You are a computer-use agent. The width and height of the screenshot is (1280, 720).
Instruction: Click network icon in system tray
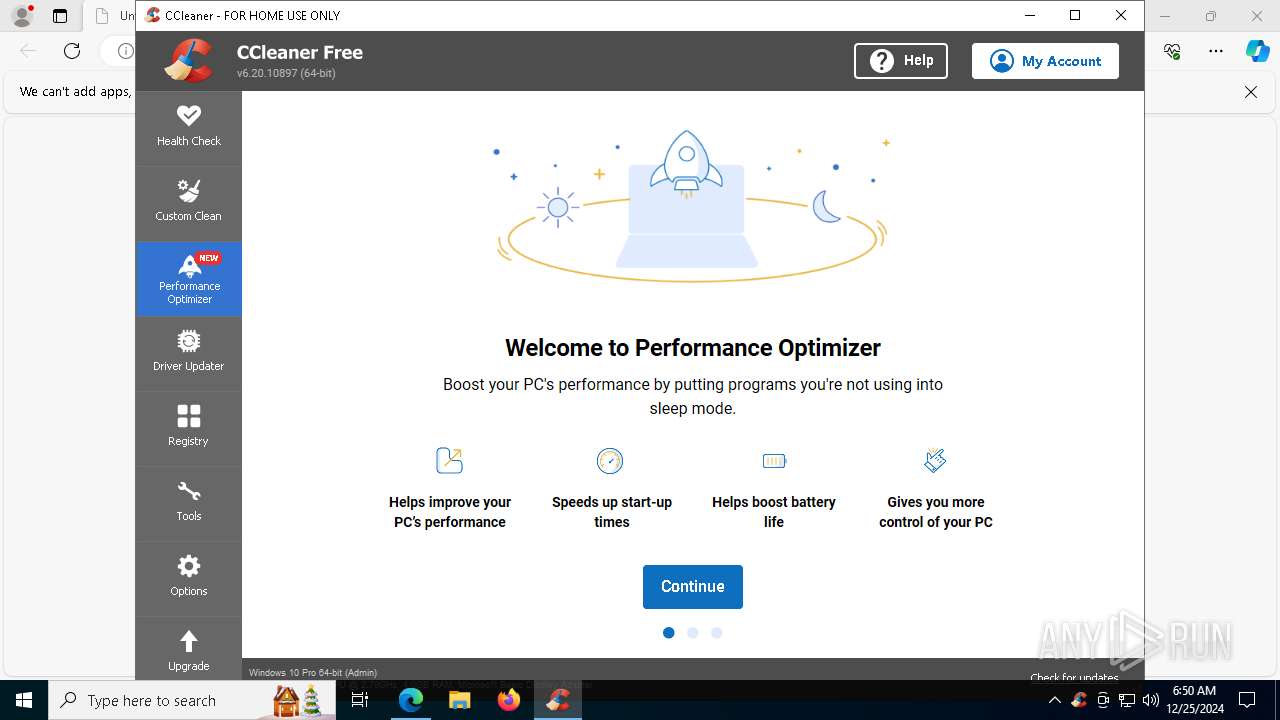(x=1127, y=701)
